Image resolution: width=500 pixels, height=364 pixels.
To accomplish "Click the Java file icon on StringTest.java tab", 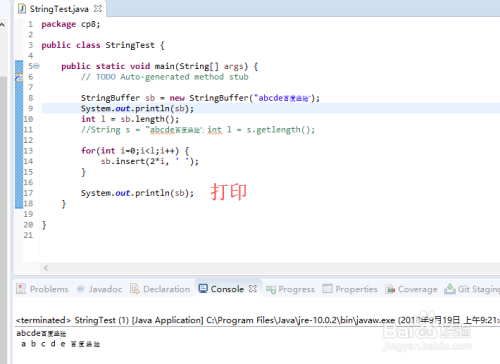I will coord(22,9).
